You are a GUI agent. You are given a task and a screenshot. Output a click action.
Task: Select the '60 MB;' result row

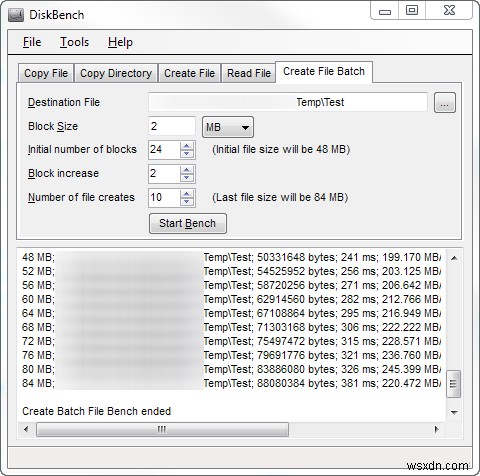pos(231,299)
